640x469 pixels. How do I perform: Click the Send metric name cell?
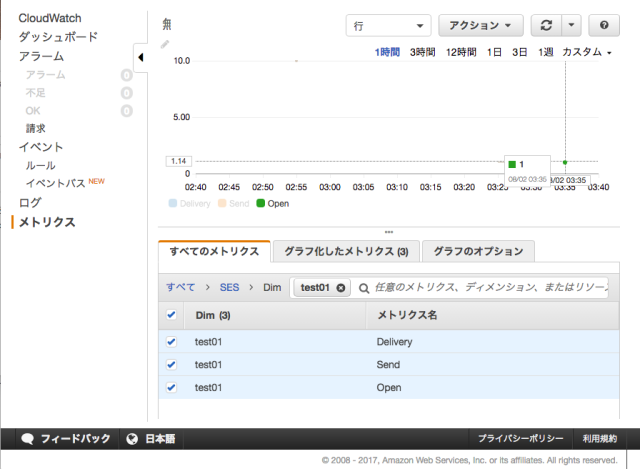[x=388, y=365]
